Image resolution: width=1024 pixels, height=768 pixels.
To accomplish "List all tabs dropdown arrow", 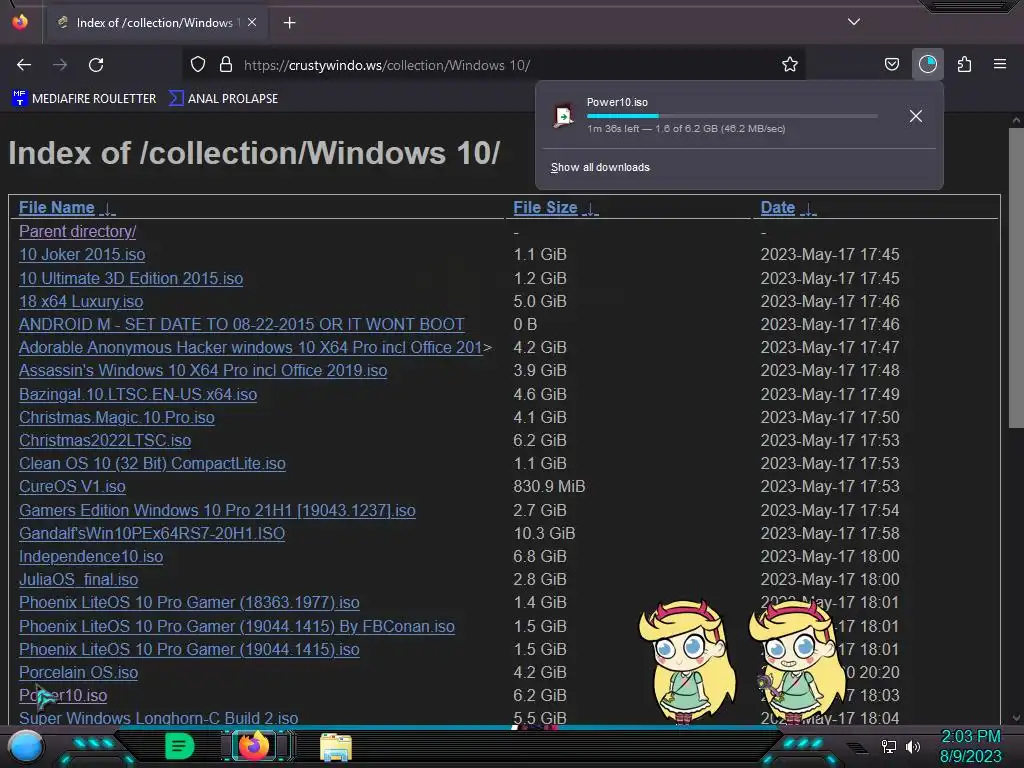I will tap(854, 22).
